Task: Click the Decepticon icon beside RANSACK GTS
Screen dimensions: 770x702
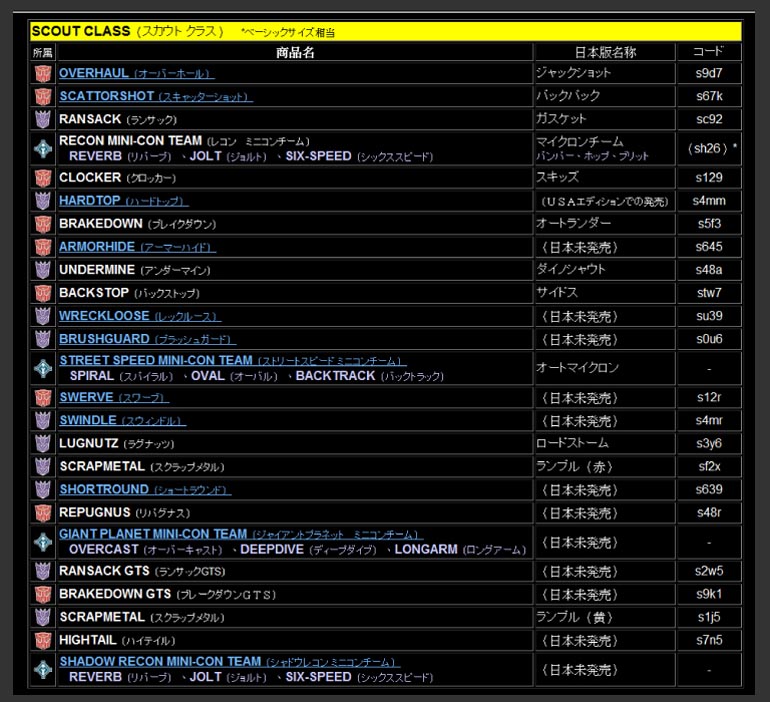Action: (x=43, y=571)
